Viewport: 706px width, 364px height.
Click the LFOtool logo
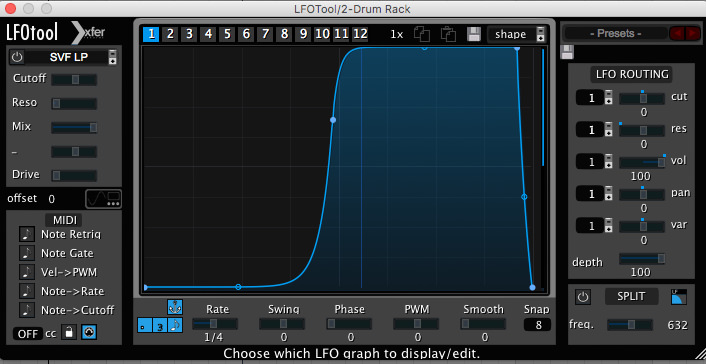[x=32, y=32]
